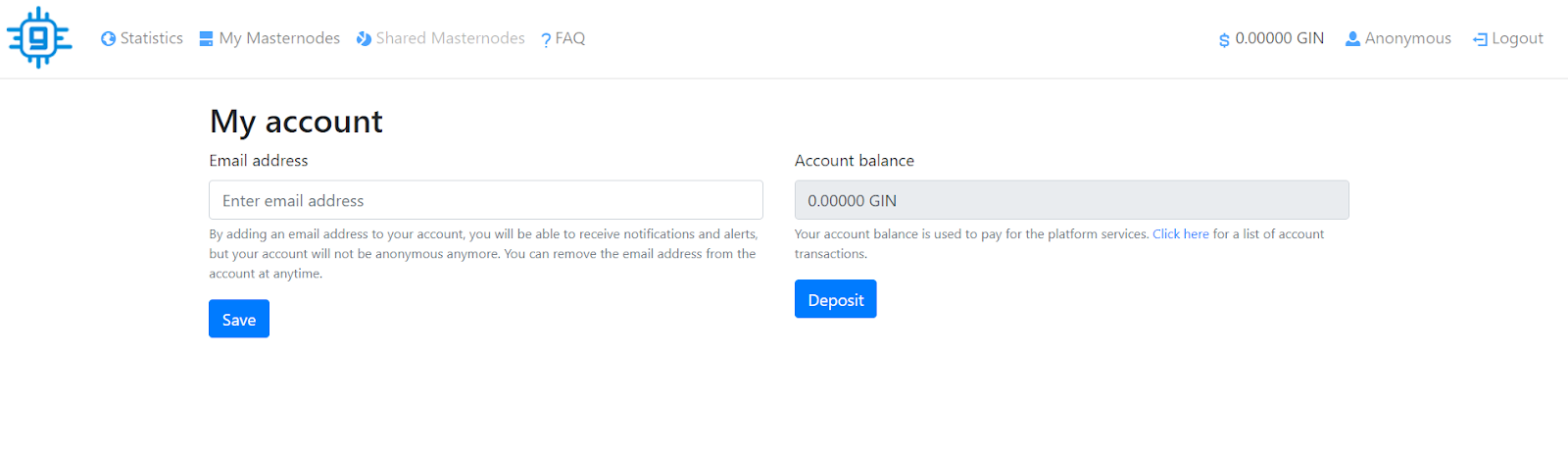Open Shared Masternodes navigation item
Viewport: 1568px width, 458px height.
click(450, 38)
